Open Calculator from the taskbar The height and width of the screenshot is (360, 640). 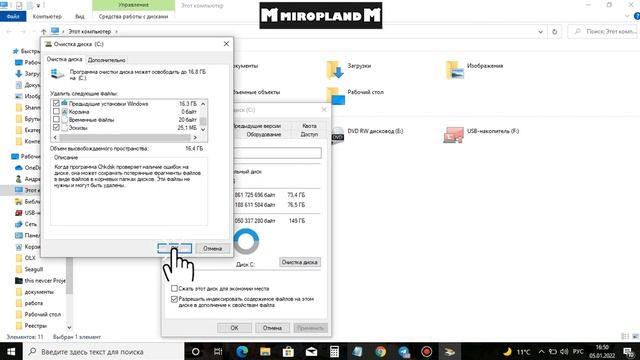(334, 351)
